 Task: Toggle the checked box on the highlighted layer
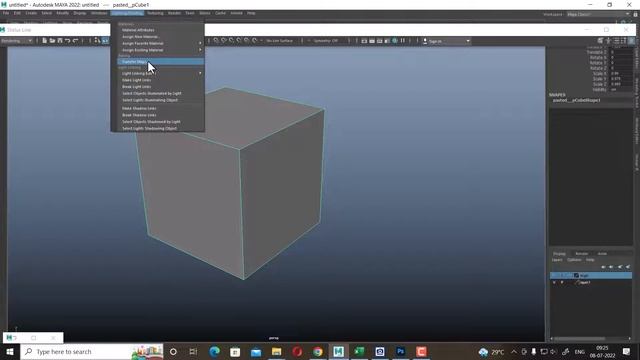tap(576, 276)
